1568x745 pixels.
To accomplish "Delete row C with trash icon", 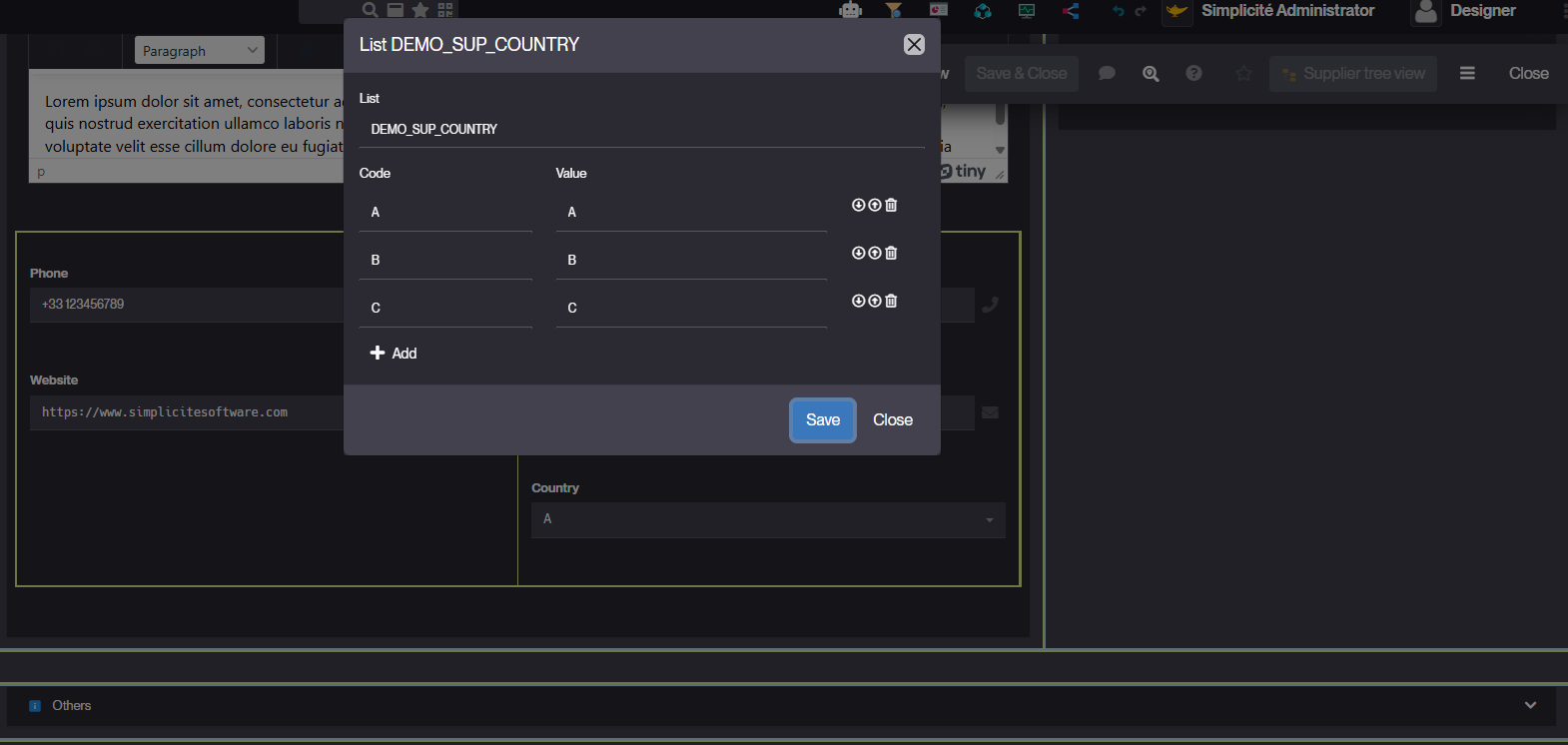I will 891,301.
